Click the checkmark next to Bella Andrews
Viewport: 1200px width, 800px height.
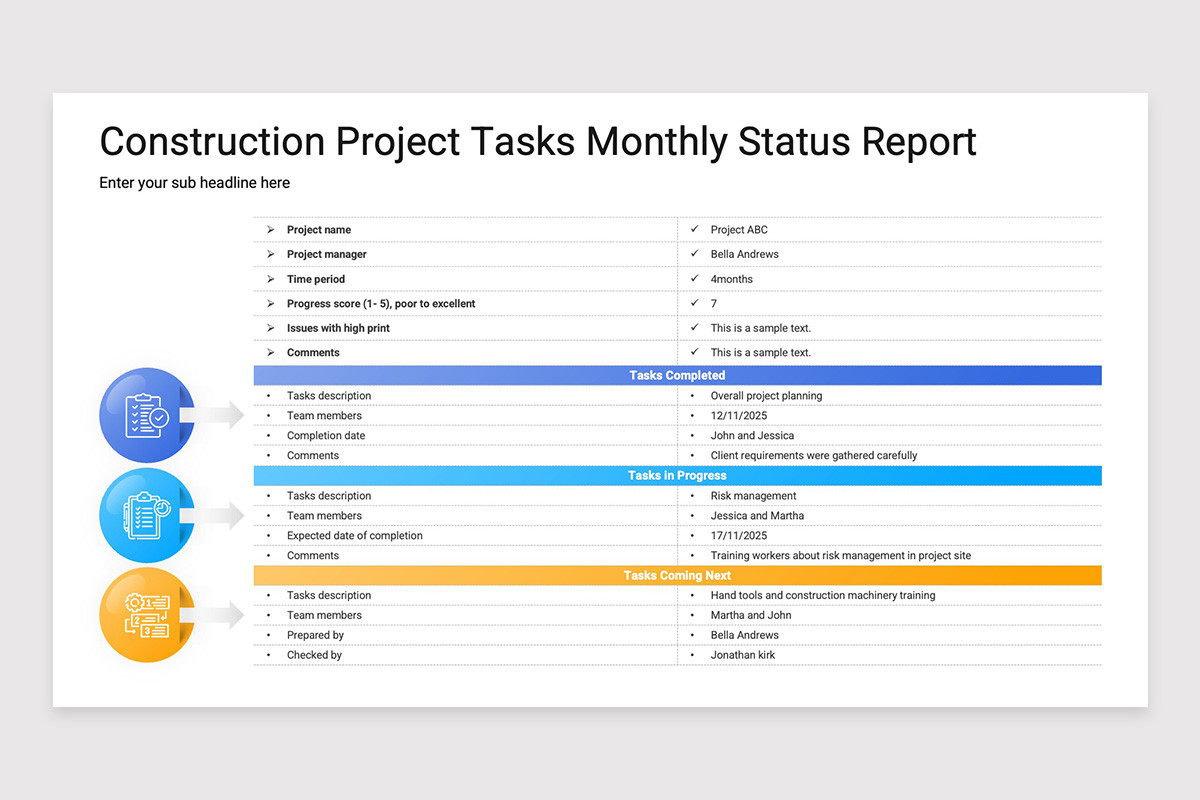(x=695, y=254)
